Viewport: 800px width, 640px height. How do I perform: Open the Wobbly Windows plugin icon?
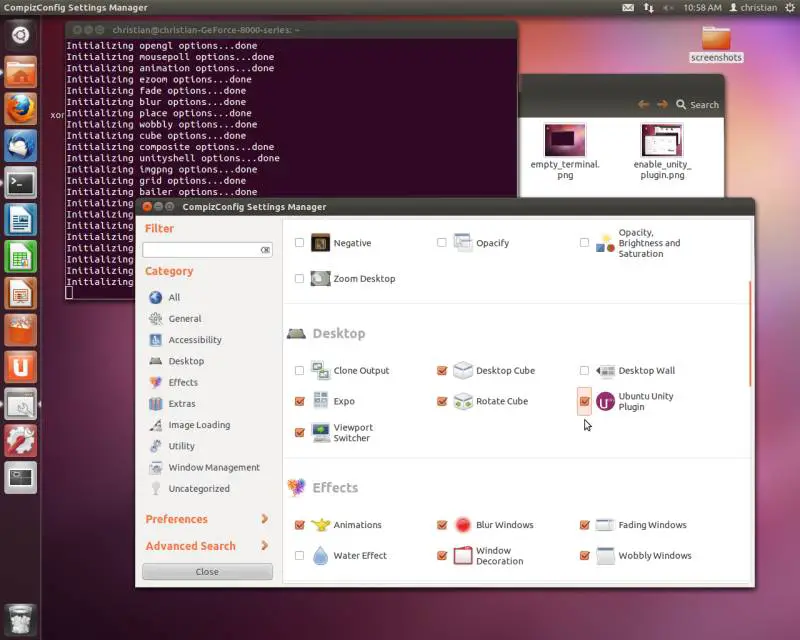pos(605,555)
